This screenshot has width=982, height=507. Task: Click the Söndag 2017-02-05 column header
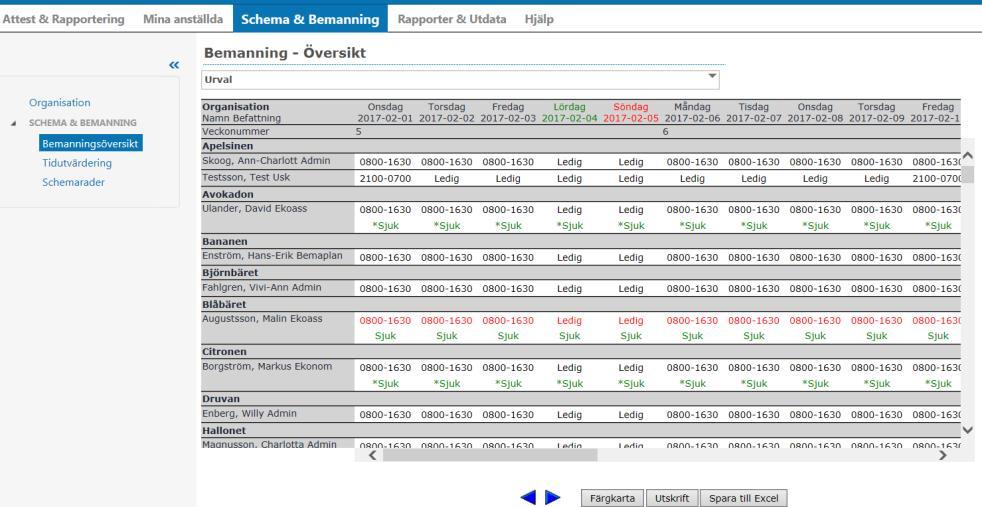tap(631, 113)
